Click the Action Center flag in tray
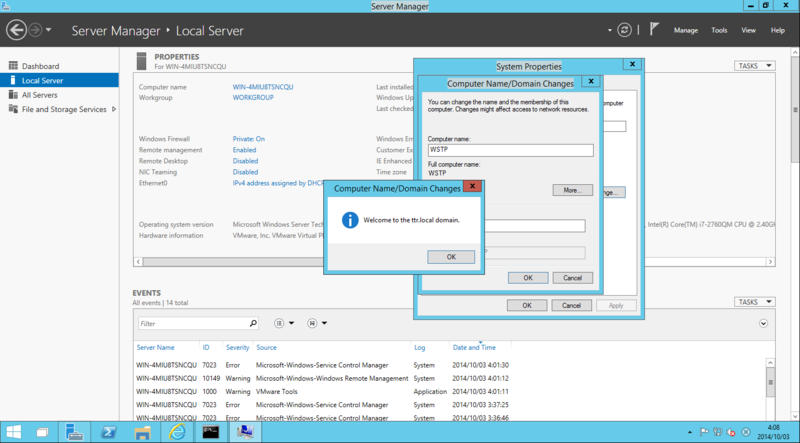Viewport: 800px width, 443px height. tap(704, 432)
